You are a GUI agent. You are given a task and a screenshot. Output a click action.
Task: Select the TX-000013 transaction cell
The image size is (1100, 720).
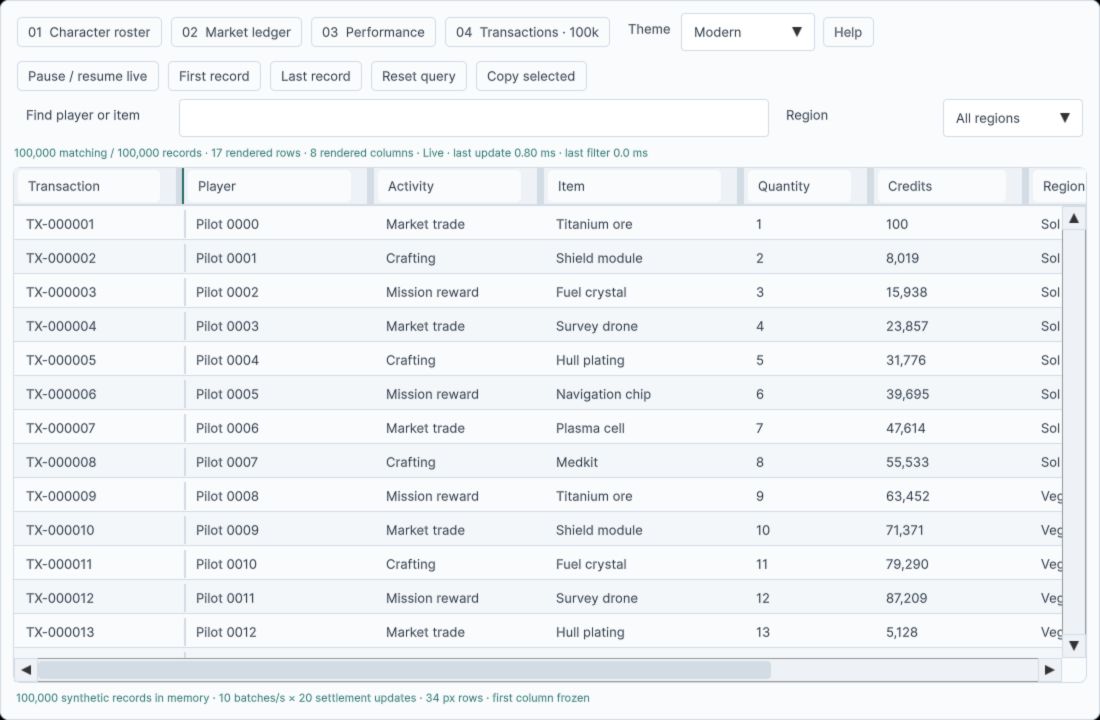point(99,632)
